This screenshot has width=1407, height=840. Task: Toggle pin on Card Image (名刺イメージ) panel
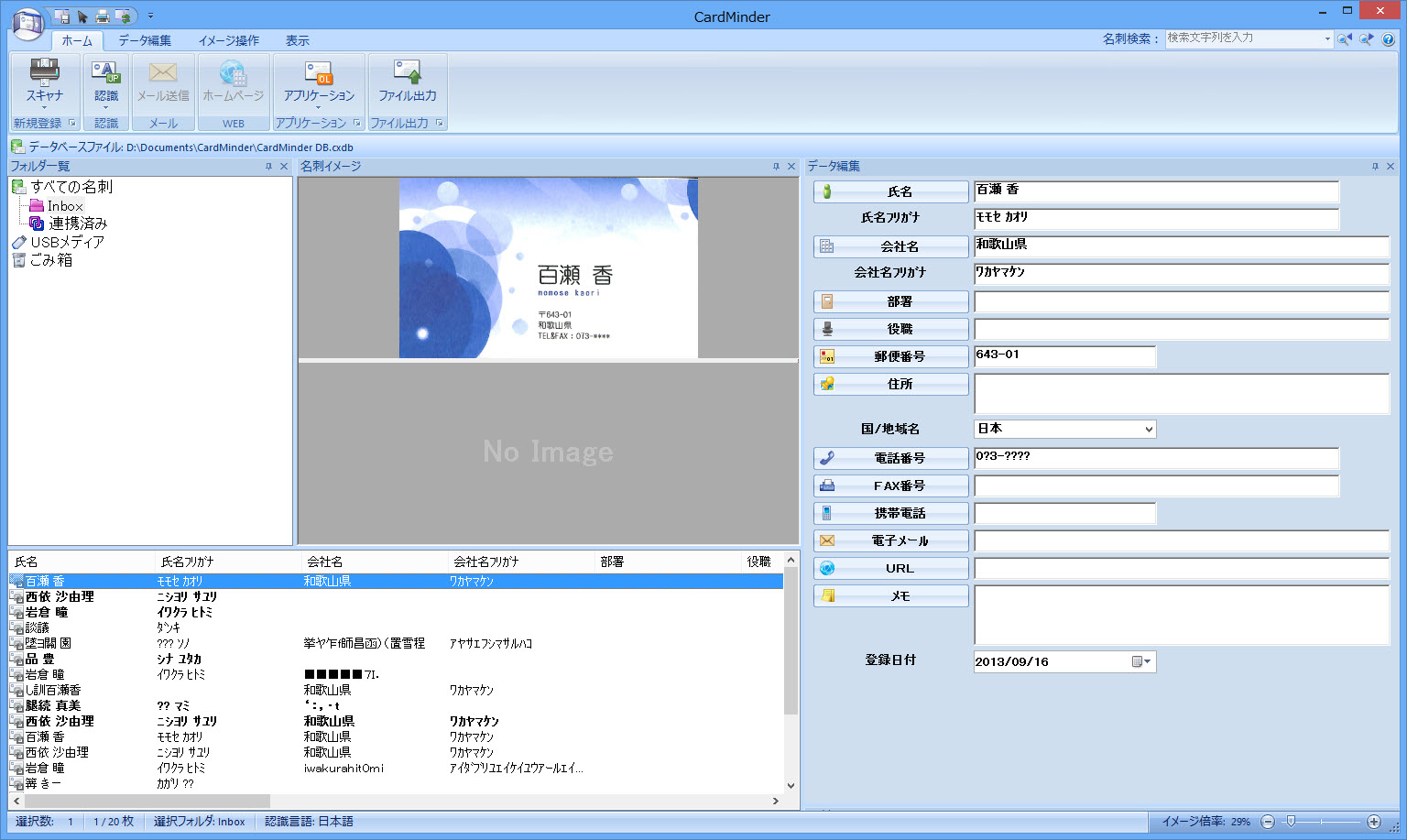click(x=776, y=167)
